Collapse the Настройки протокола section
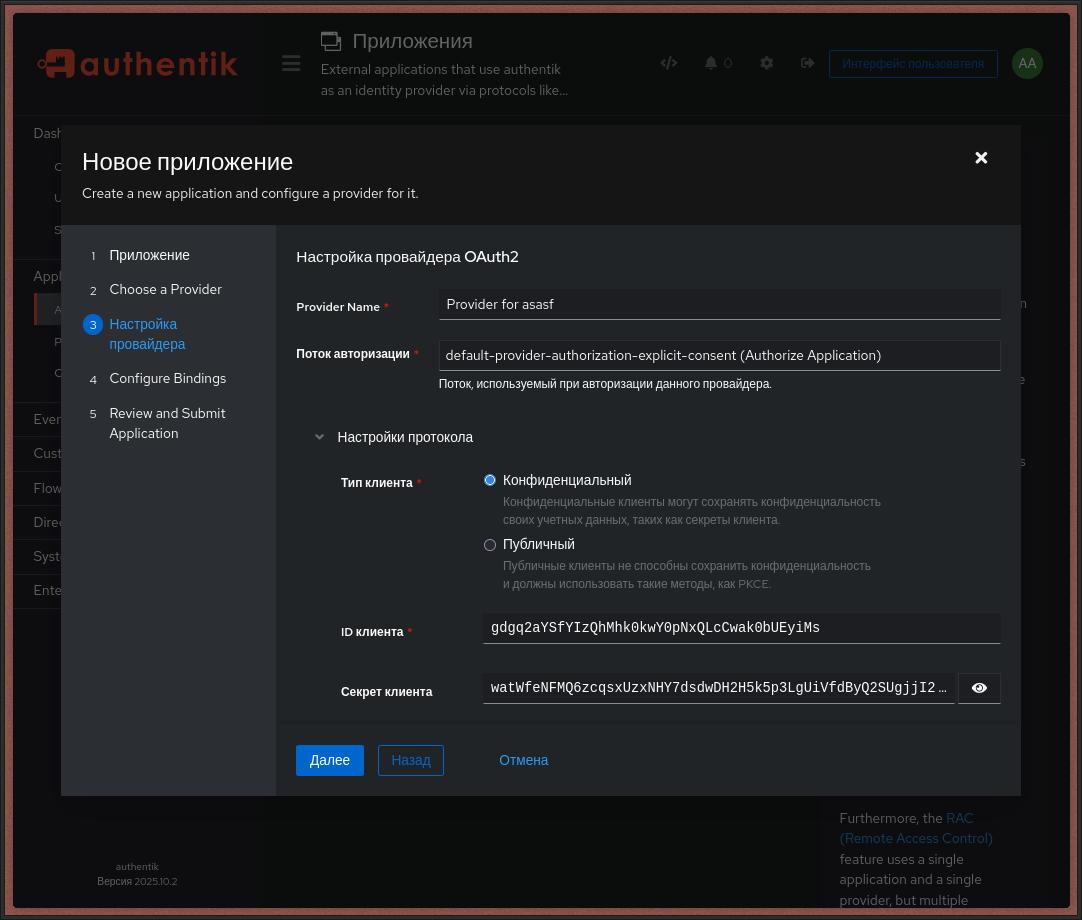This screenshot has height=920, width=1082. (x=320, y=437)
